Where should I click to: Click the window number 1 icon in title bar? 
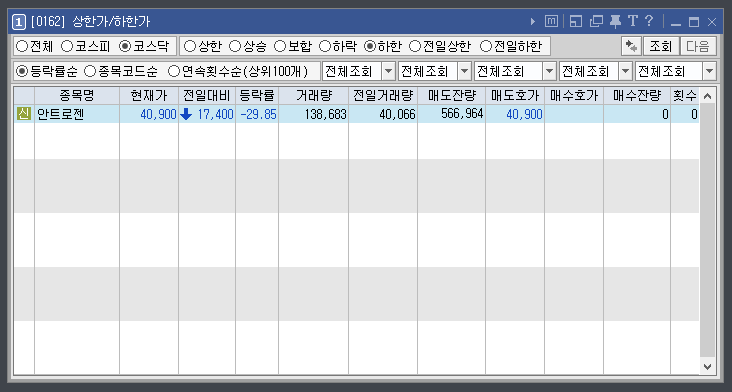tap(19, 21)
